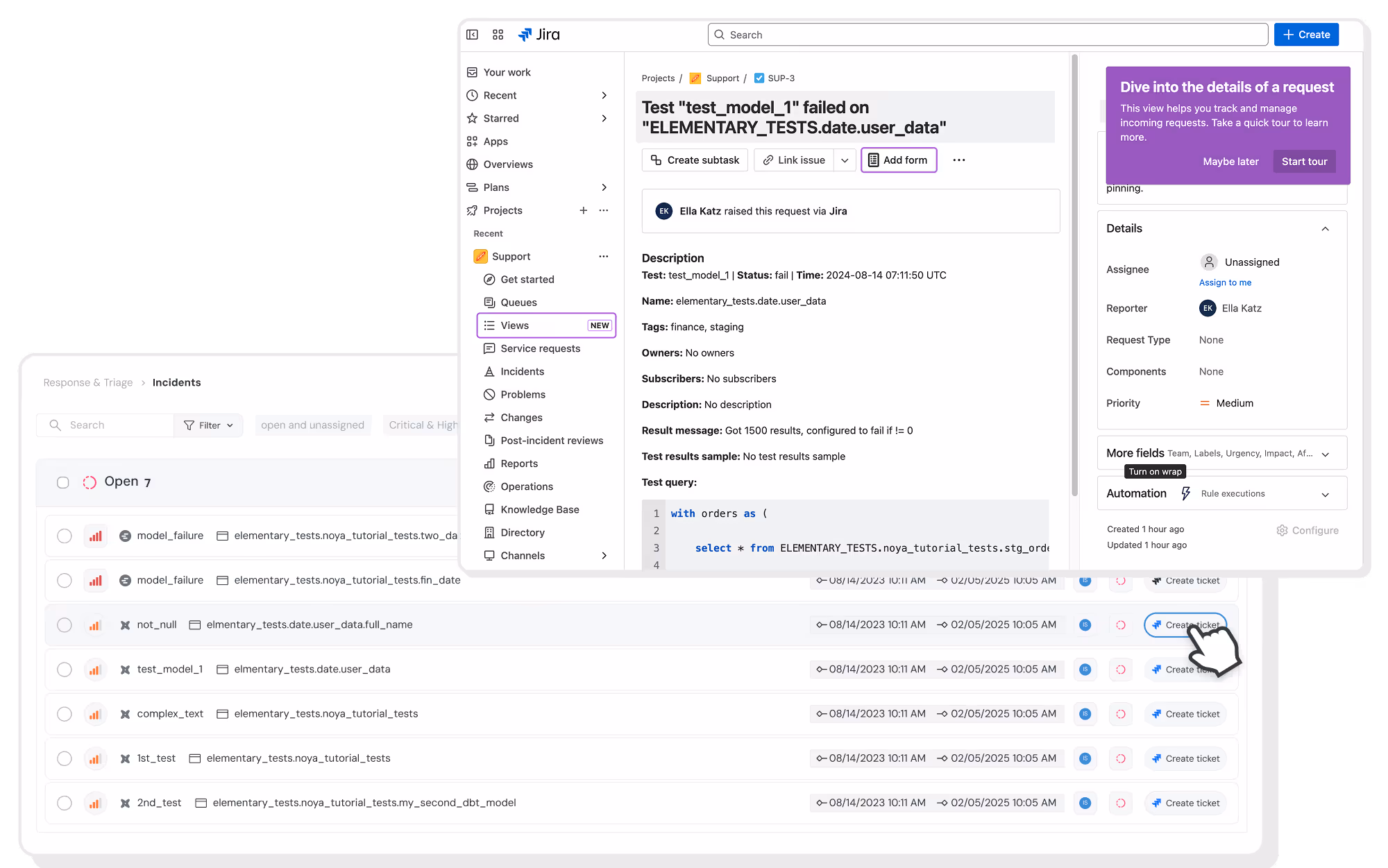Go to Post-incident reviews
This screenshot has width=1388, height=868.
[552, 441]
